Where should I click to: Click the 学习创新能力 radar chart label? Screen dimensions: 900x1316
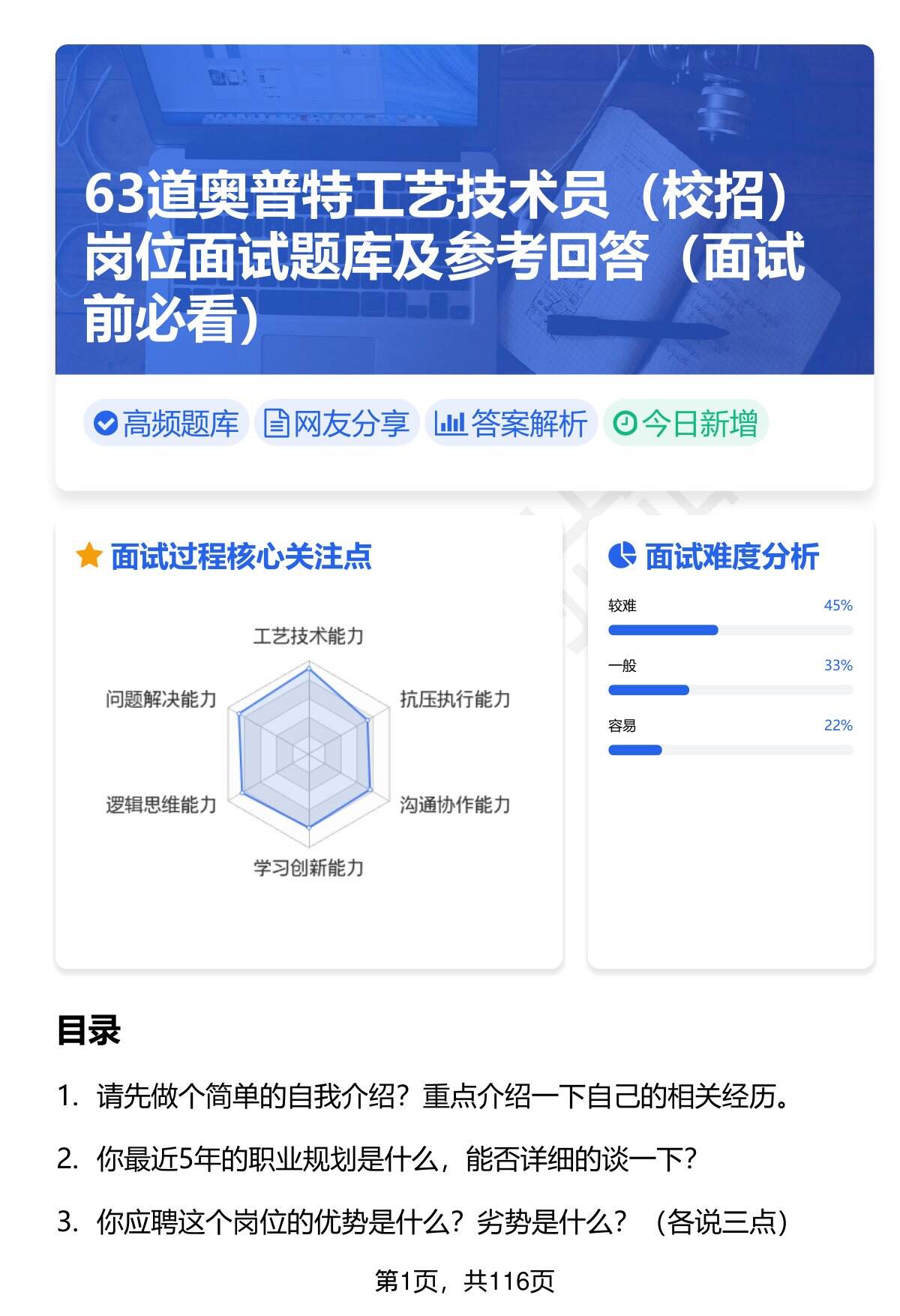click(308, 868)
